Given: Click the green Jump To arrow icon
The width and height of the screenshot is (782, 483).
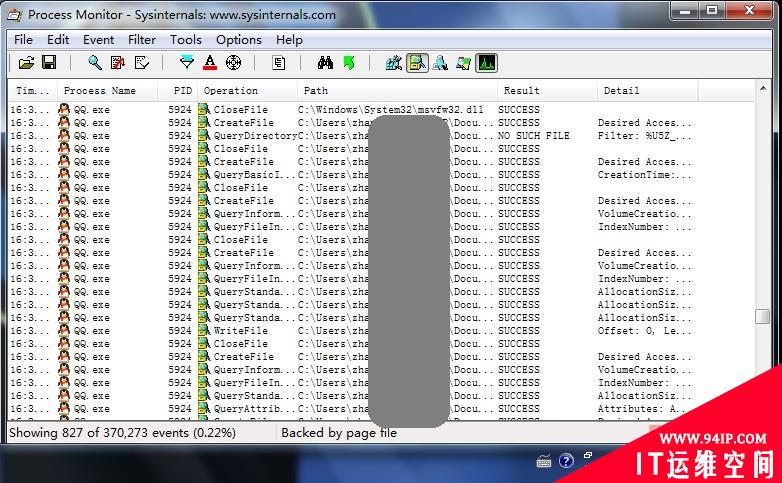Looking at the screenshot, I should 349,63.
